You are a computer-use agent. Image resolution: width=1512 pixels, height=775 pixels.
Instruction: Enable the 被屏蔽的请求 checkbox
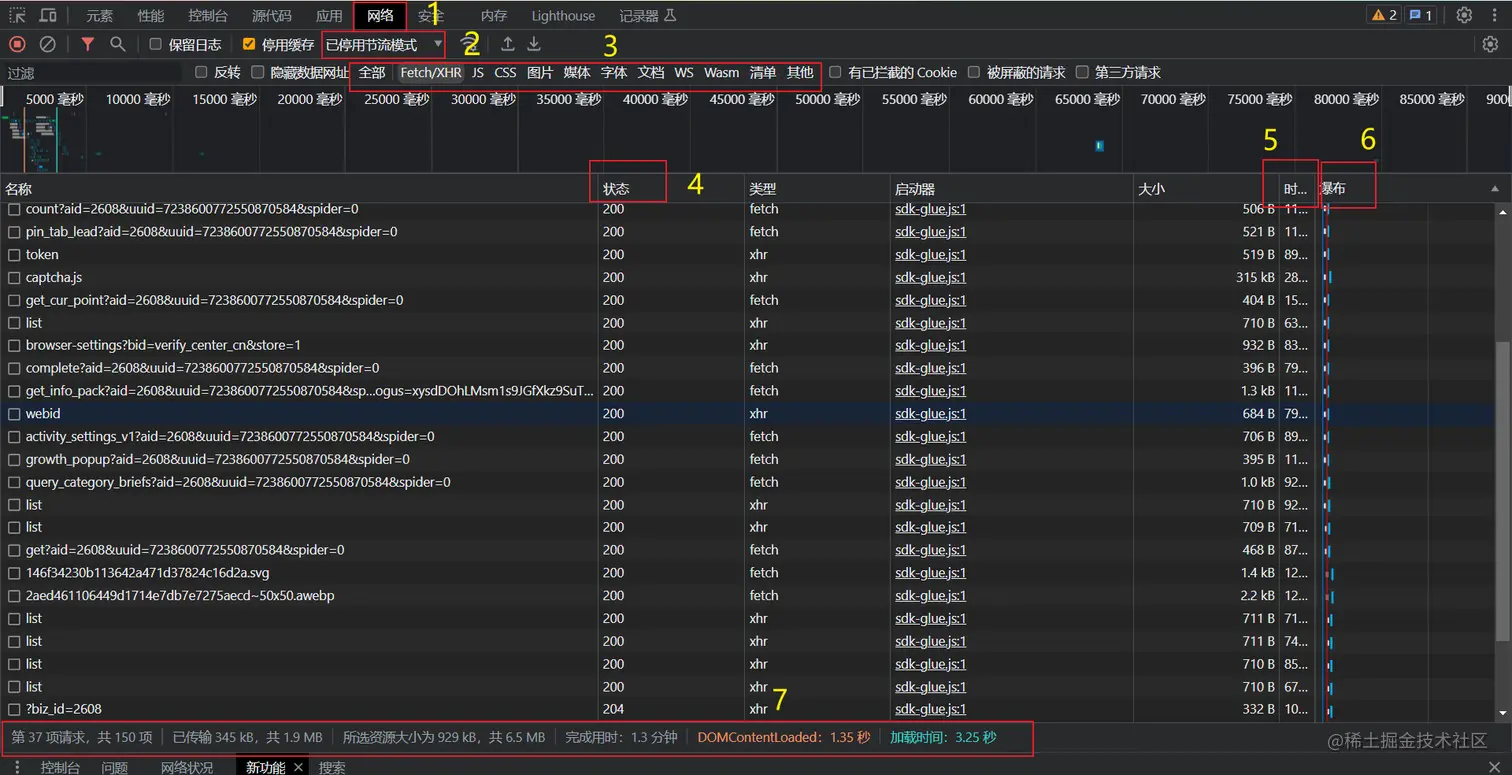click(974, 72)
